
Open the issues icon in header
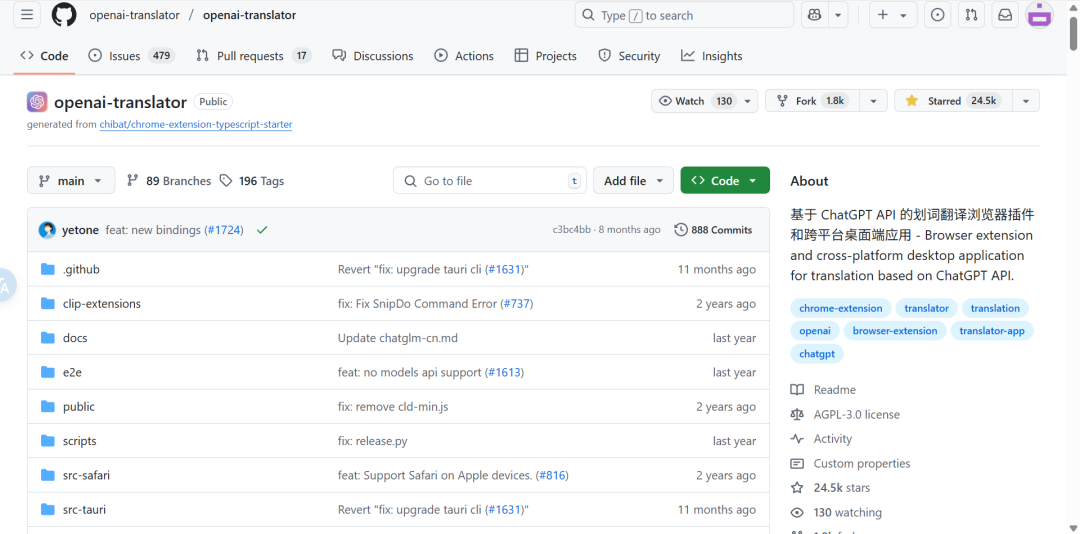937,15
